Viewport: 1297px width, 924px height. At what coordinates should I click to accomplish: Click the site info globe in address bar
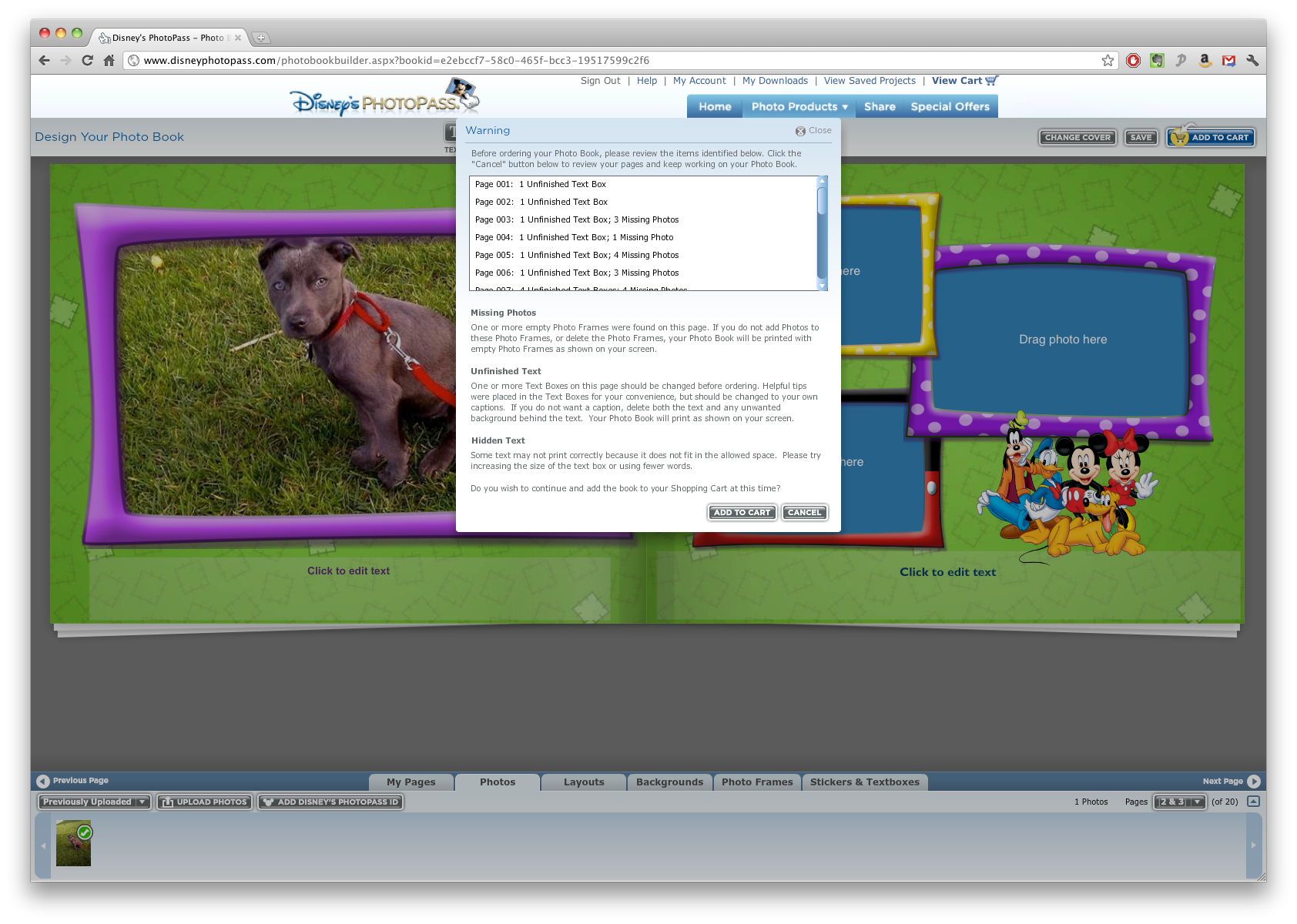[133, 60]
